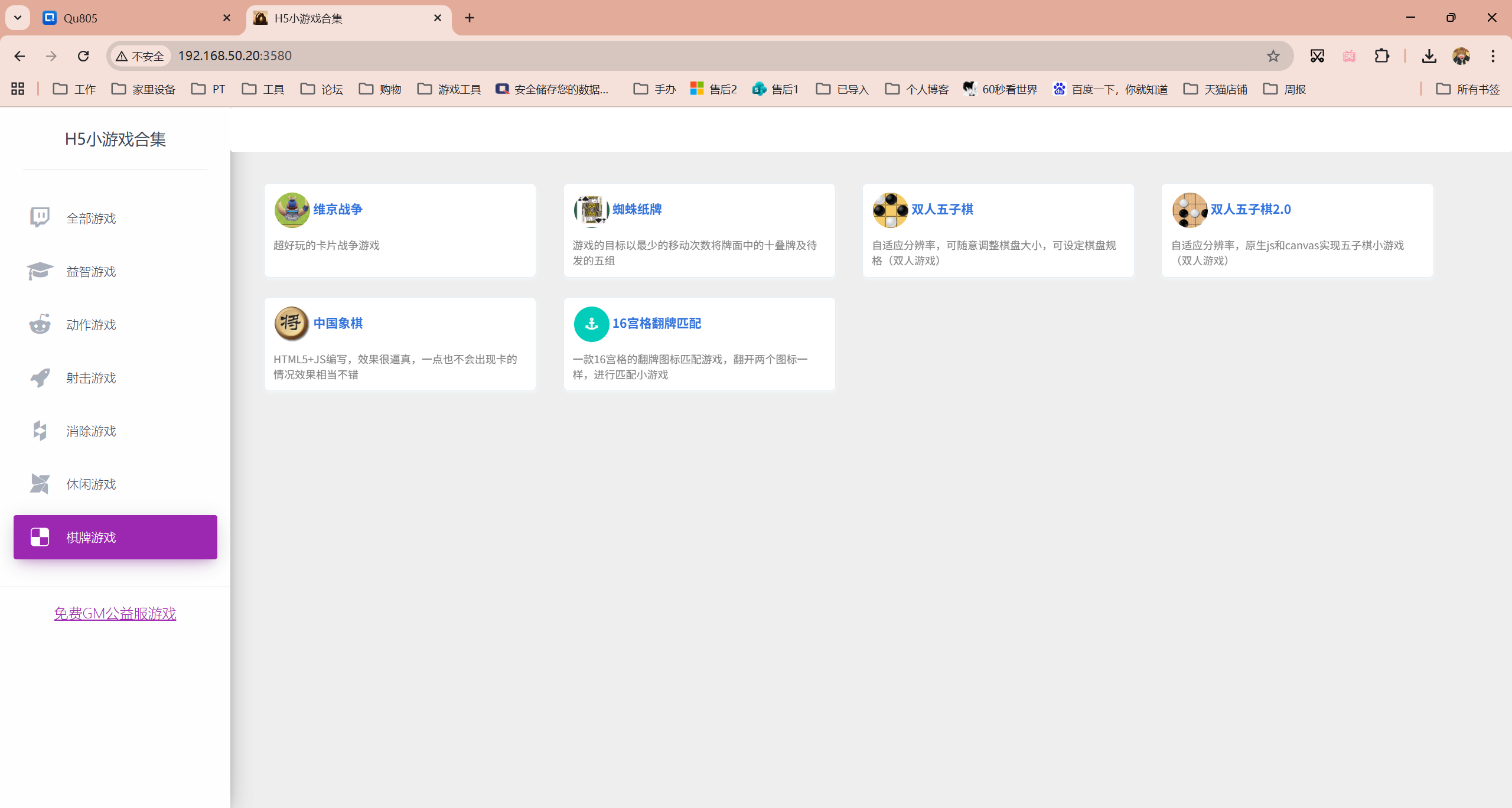Open the Chrome three-dot menu
The width and height of the screenshot is (1512, 808).
point(1493,56)
